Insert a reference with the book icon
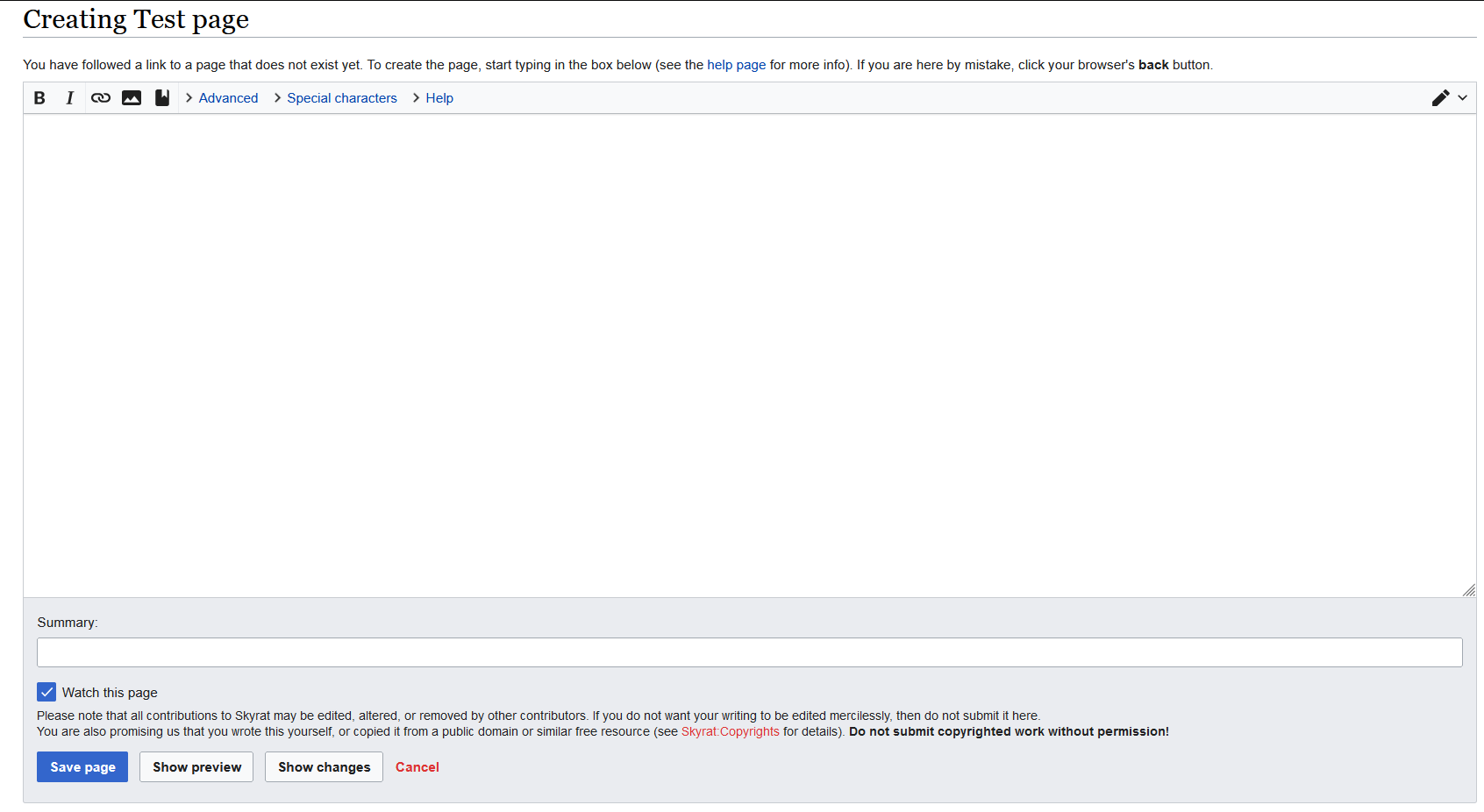The width and height of the screenshot is (1484, 812). tap(162, 98)
